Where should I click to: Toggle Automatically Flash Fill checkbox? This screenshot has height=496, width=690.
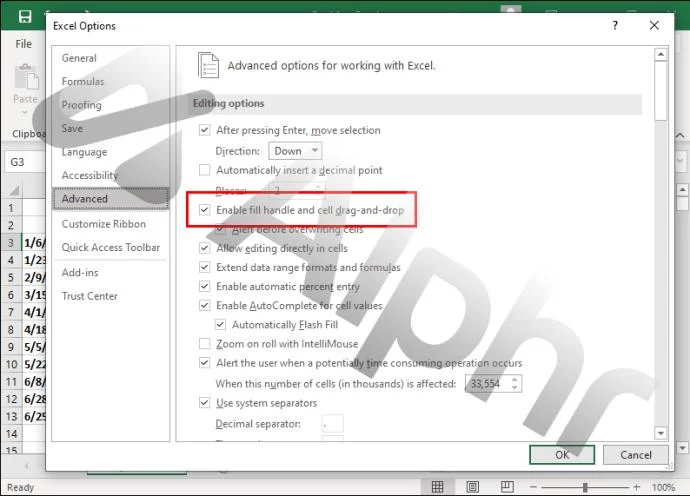(220, 324)
